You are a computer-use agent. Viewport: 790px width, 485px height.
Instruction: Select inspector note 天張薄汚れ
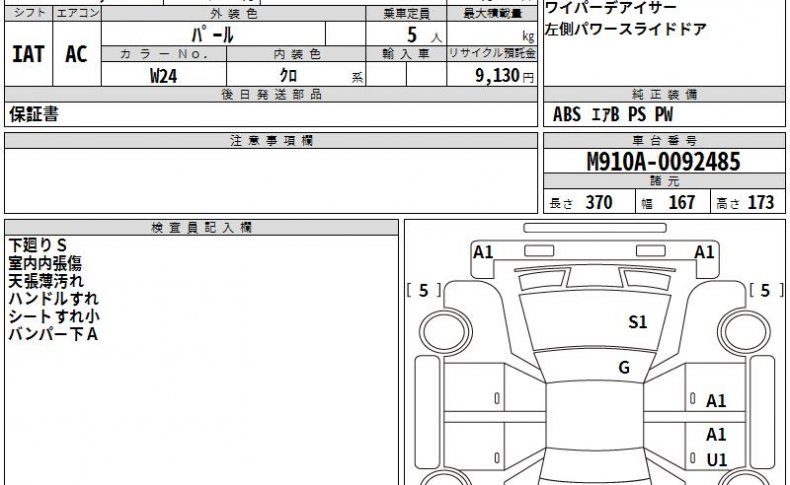(46, 281)
